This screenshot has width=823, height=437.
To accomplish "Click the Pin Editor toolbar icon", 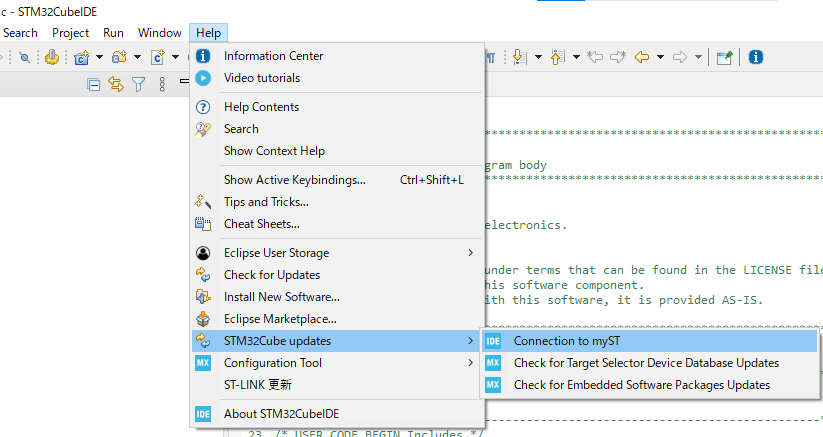I will (x=725, y=57).
